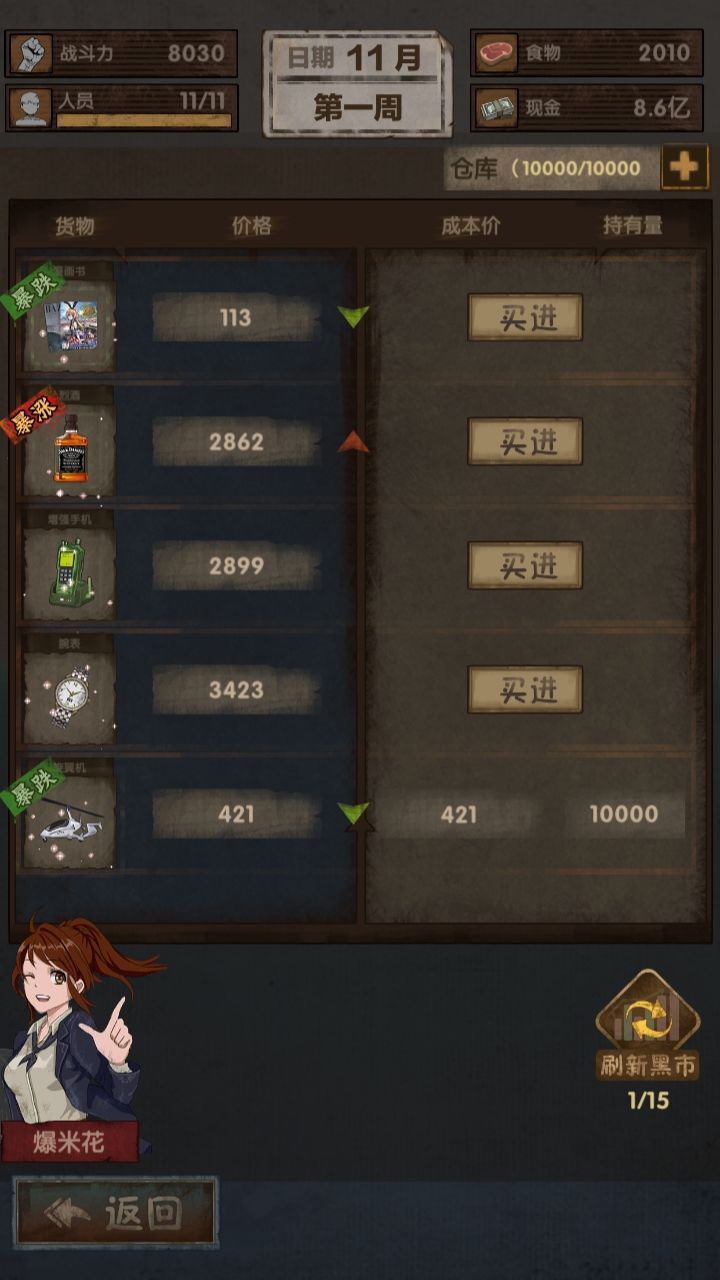Expand warehouse capacity with plus button
Viewport: 720px width, 1280px height.
coord(684,167)
